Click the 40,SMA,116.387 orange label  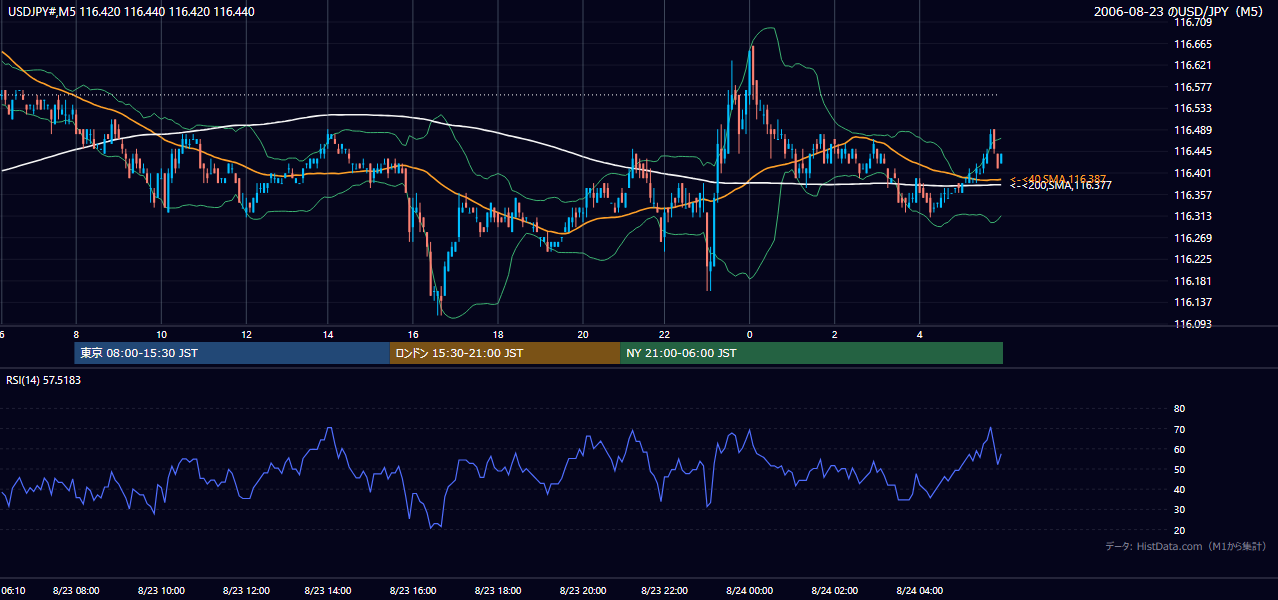pyautogui.click(x=1057, y=179)
